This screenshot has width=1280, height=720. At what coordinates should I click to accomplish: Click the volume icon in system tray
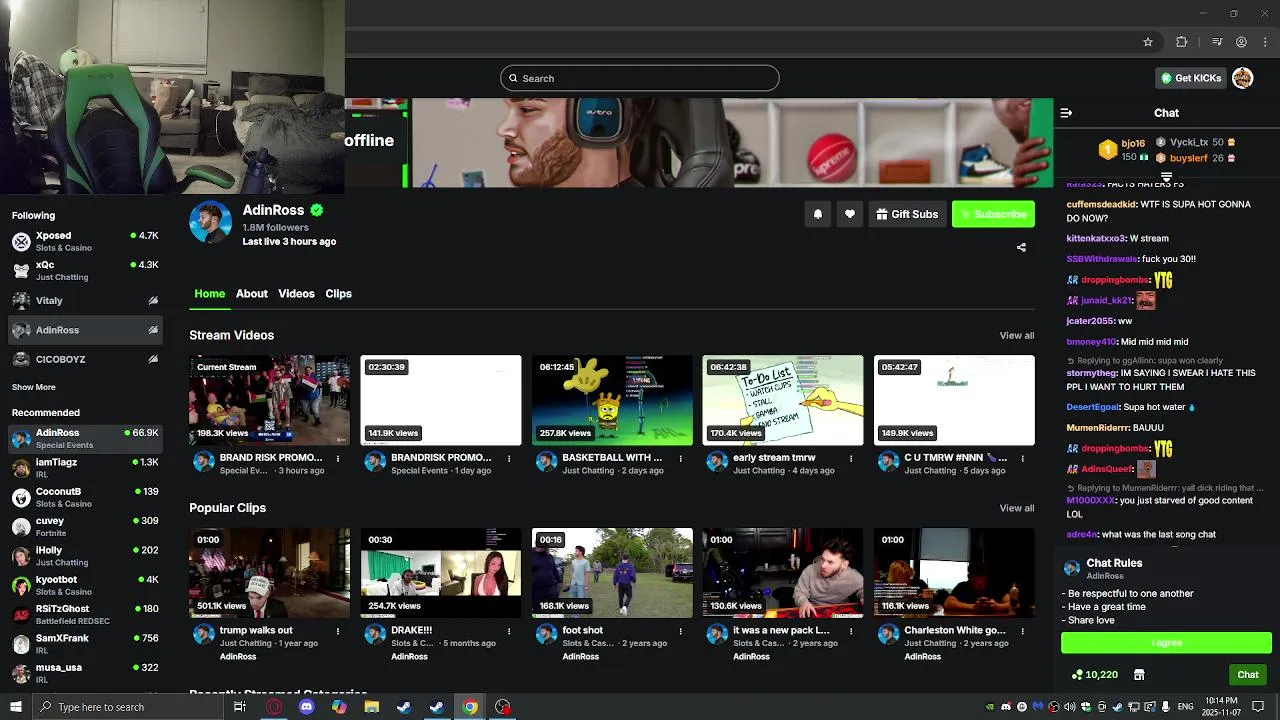click(x=1069, y=707)
